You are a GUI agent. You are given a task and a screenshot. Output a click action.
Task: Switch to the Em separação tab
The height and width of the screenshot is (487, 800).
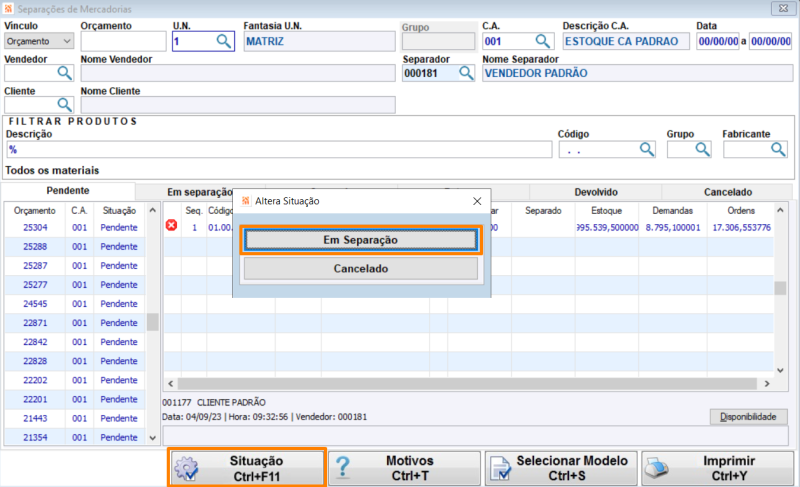point(199,192)
